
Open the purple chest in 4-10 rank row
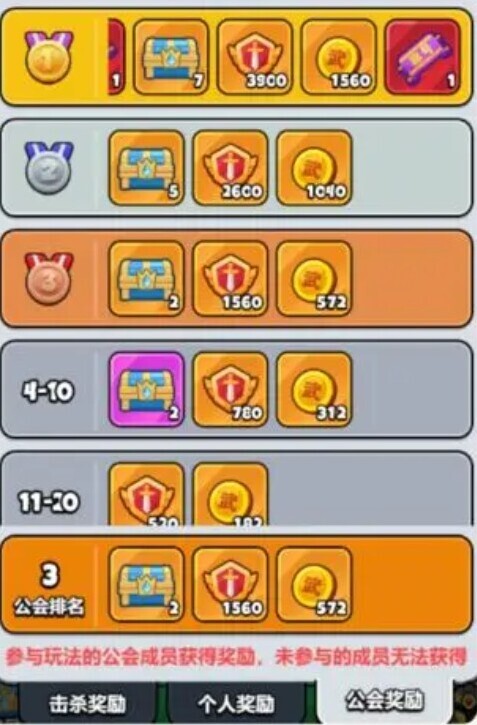(x=147, y=389)
